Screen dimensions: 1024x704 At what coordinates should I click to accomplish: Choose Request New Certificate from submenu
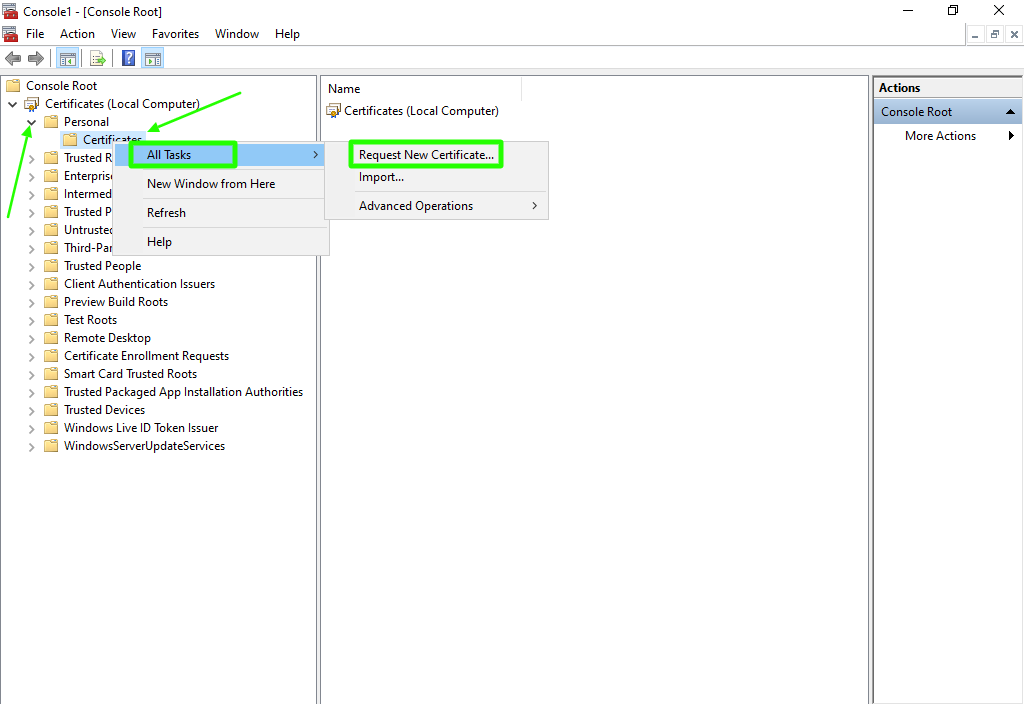pos(426,155)
